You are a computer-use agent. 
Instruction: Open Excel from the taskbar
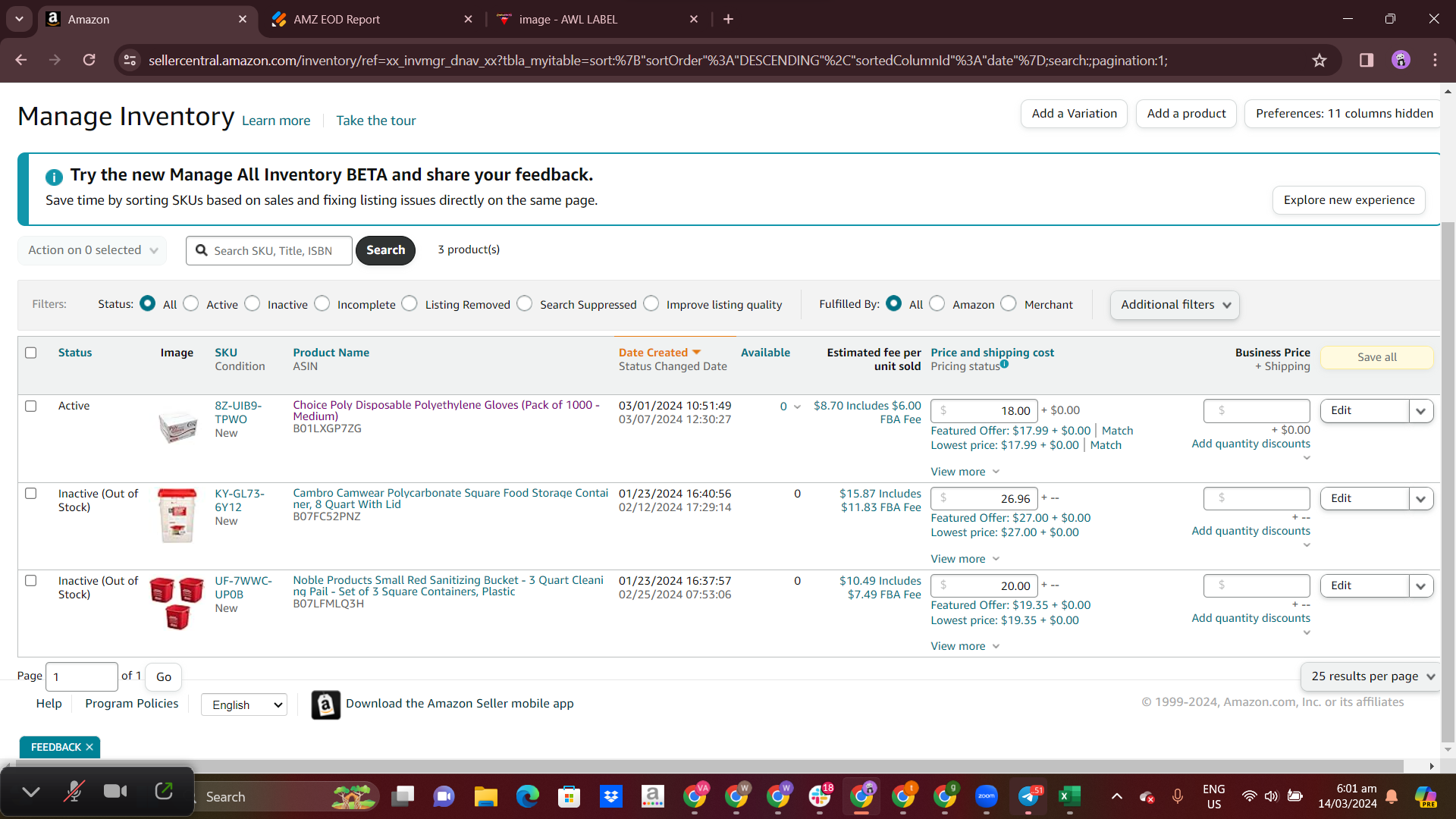pyautogui.click(x=1069, y=796)
